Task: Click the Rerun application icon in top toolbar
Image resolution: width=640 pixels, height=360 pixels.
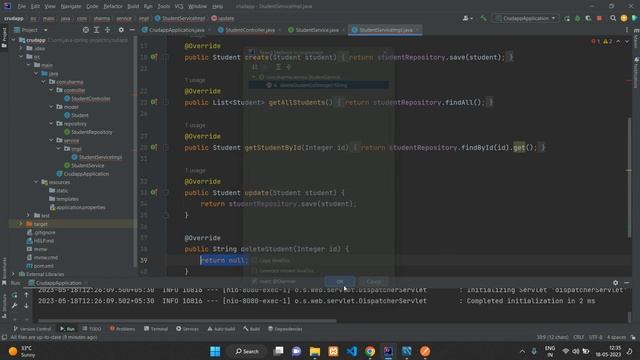Action: point(567,18)
